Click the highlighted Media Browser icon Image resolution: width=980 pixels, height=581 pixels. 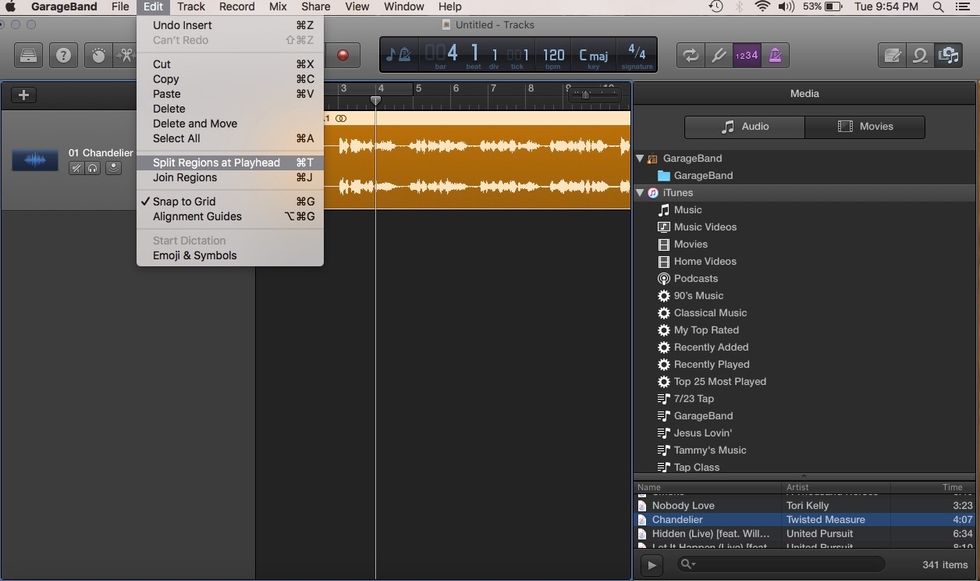(948, 55)
